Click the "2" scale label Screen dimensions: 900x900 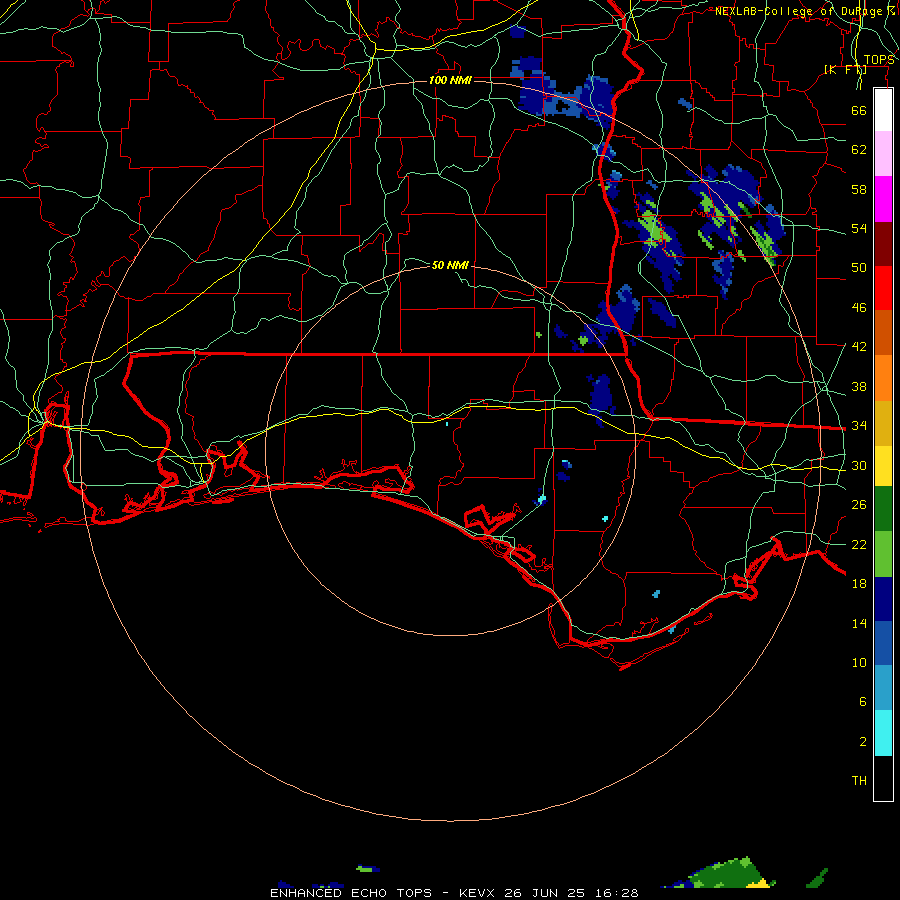pos(863,742)
